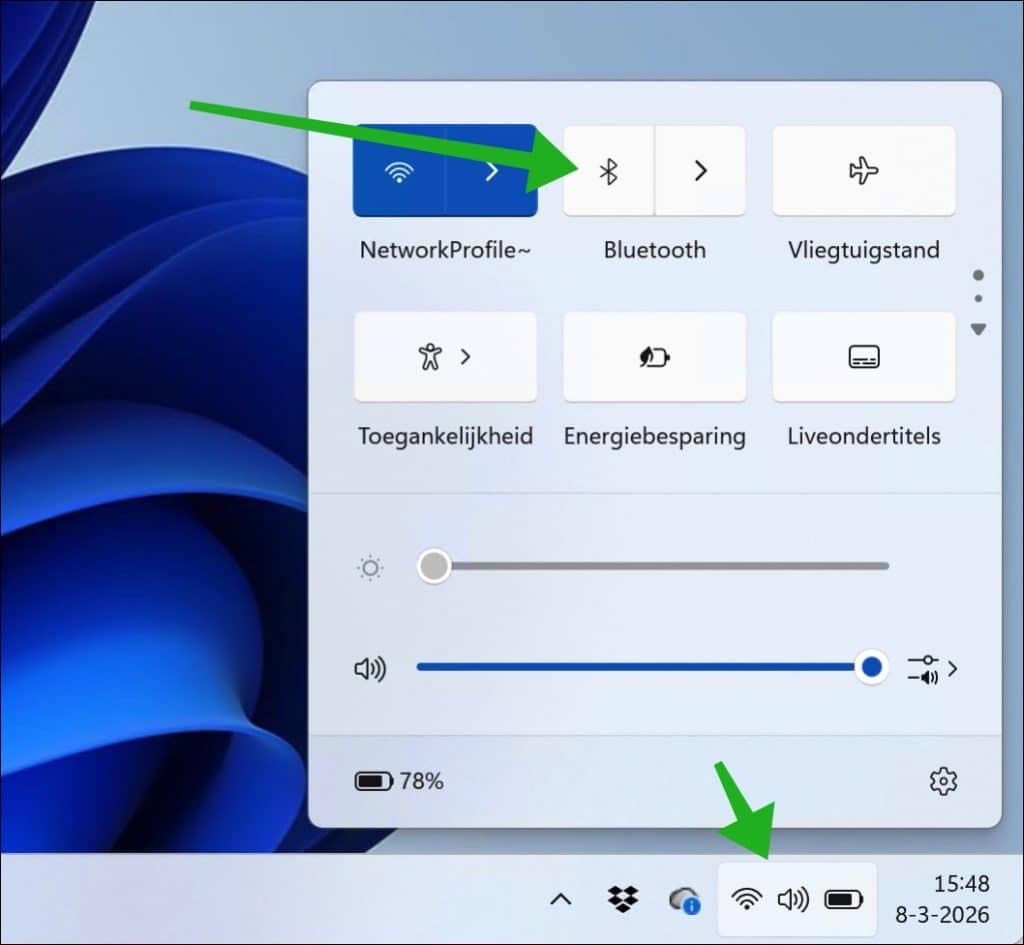Enable Liveondertitels (live captions)
Image resolution: width=1024 pixels, height=945 pixels.
[863, 357]
